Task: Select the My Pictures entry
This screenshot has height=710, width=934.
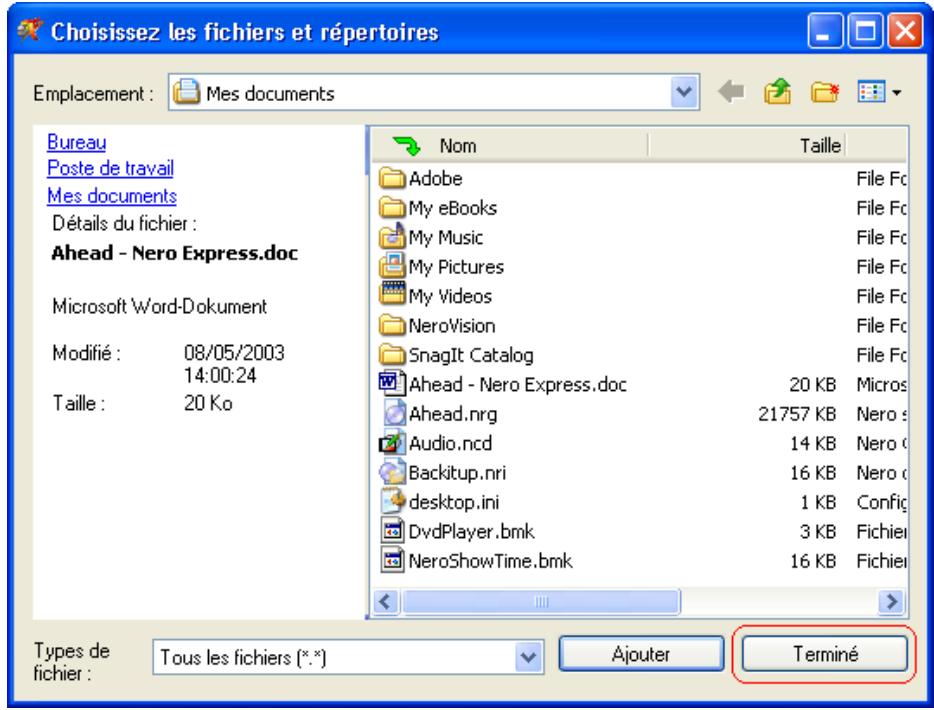Action: coord(456,267)
